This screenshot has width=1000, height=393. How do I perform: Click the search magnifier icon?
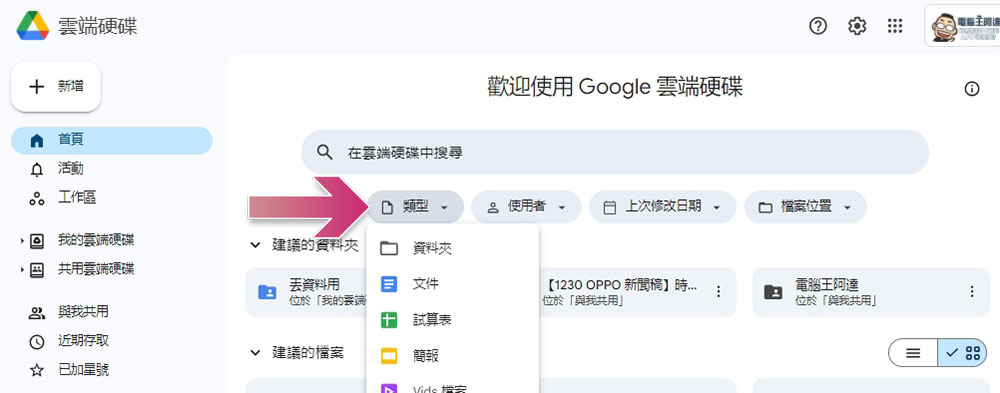(x=325, y=152)
